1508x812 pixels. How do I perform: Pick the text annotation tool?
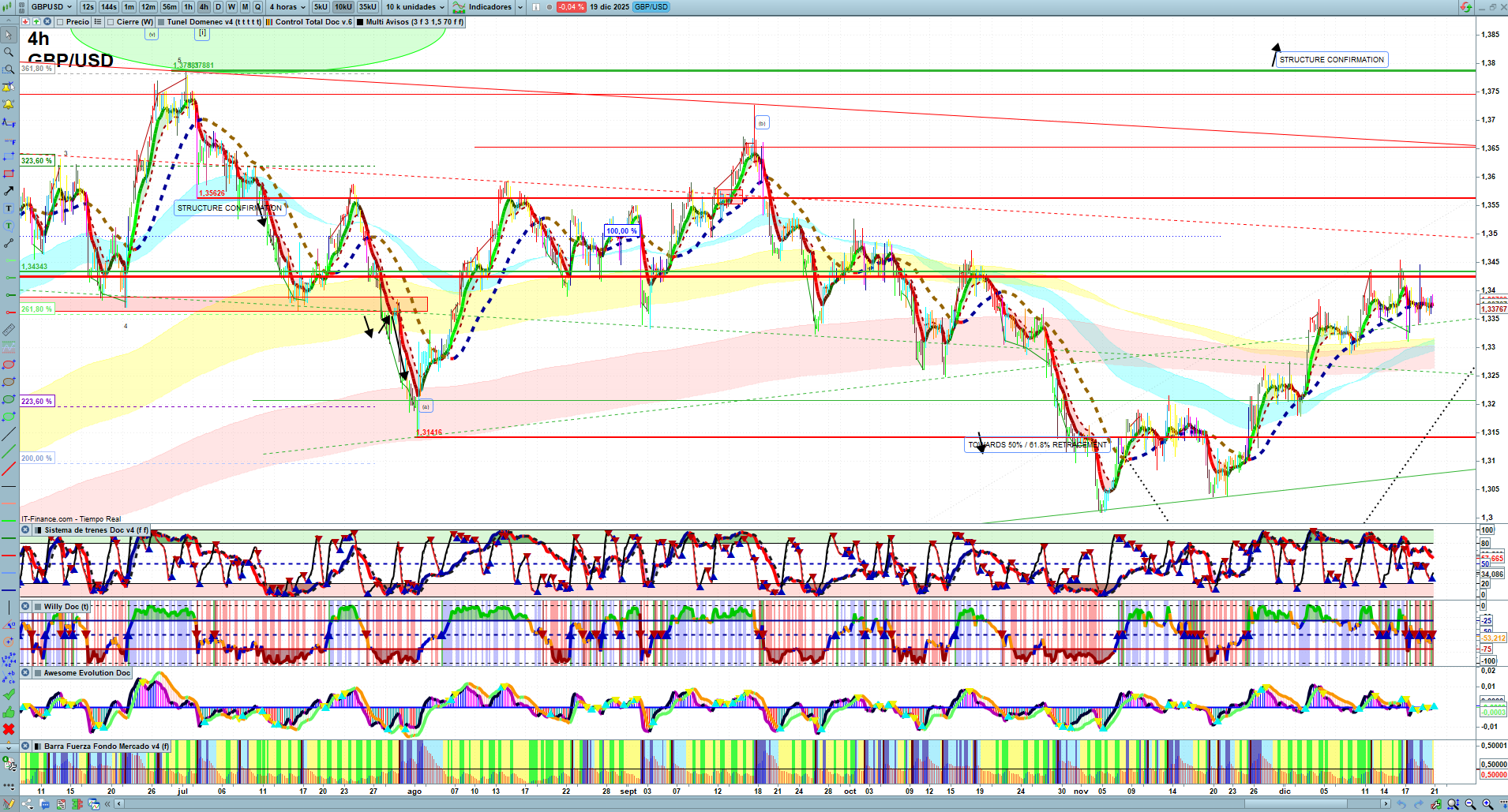click(x=9, y=208)
